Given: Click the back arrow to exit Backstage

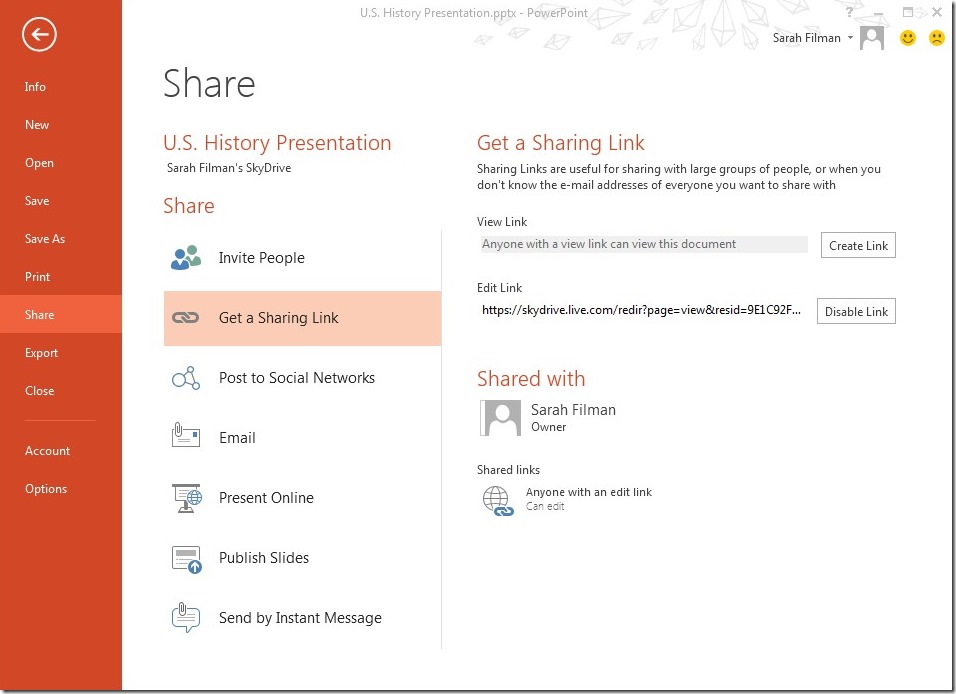Looking at the screenshot, I should tap(39, 34).
